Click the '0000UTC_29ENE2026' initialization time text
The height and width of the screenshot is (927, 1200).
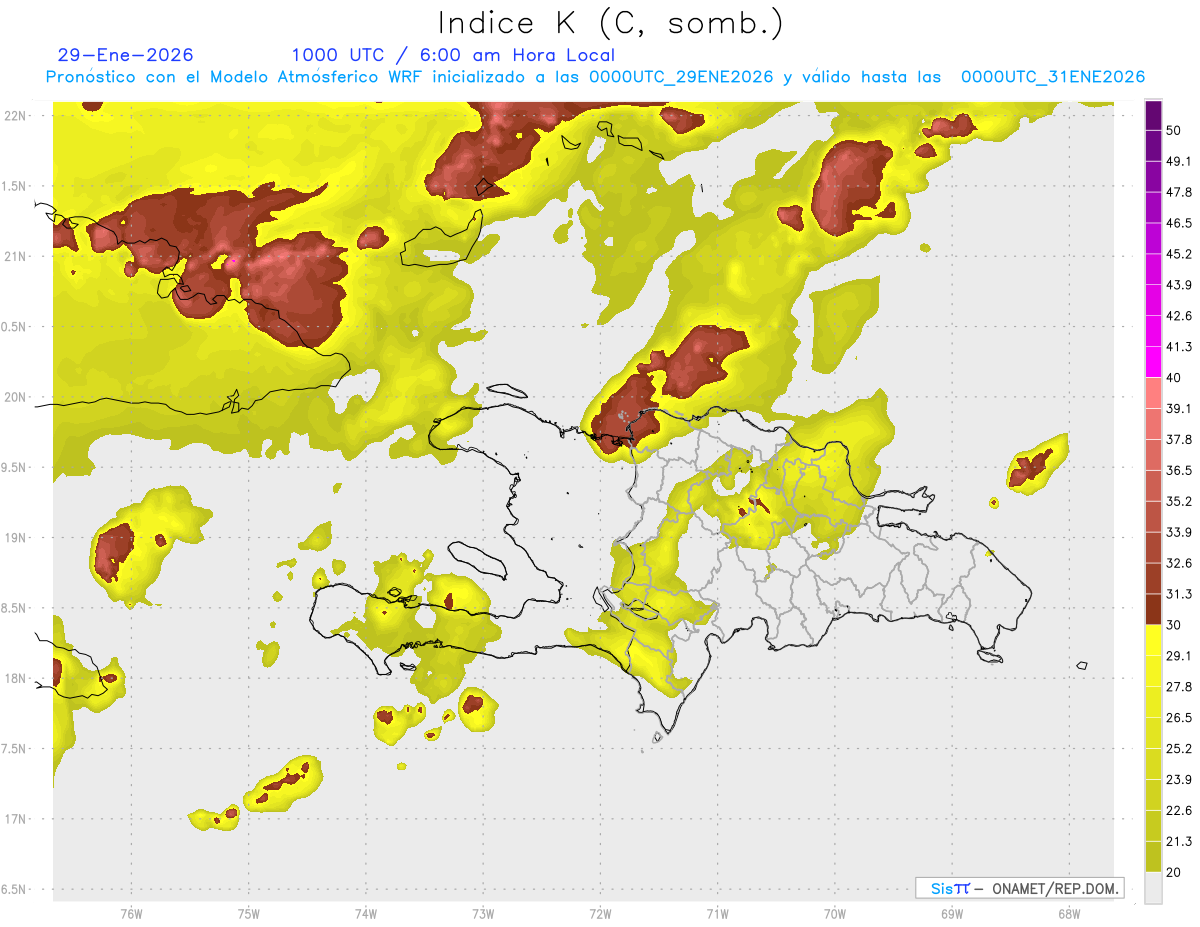pos(681,77)
